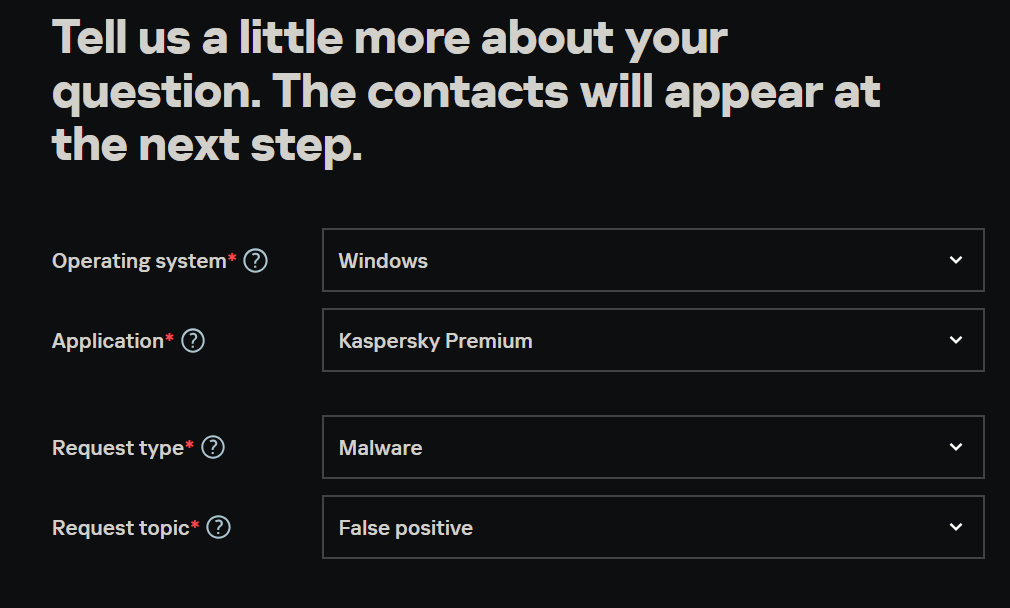Image resolution: width=1010 pixels, height=608 pixels.
Task: Click the question mark beside Request topic
Action: [x=219, y=527]
